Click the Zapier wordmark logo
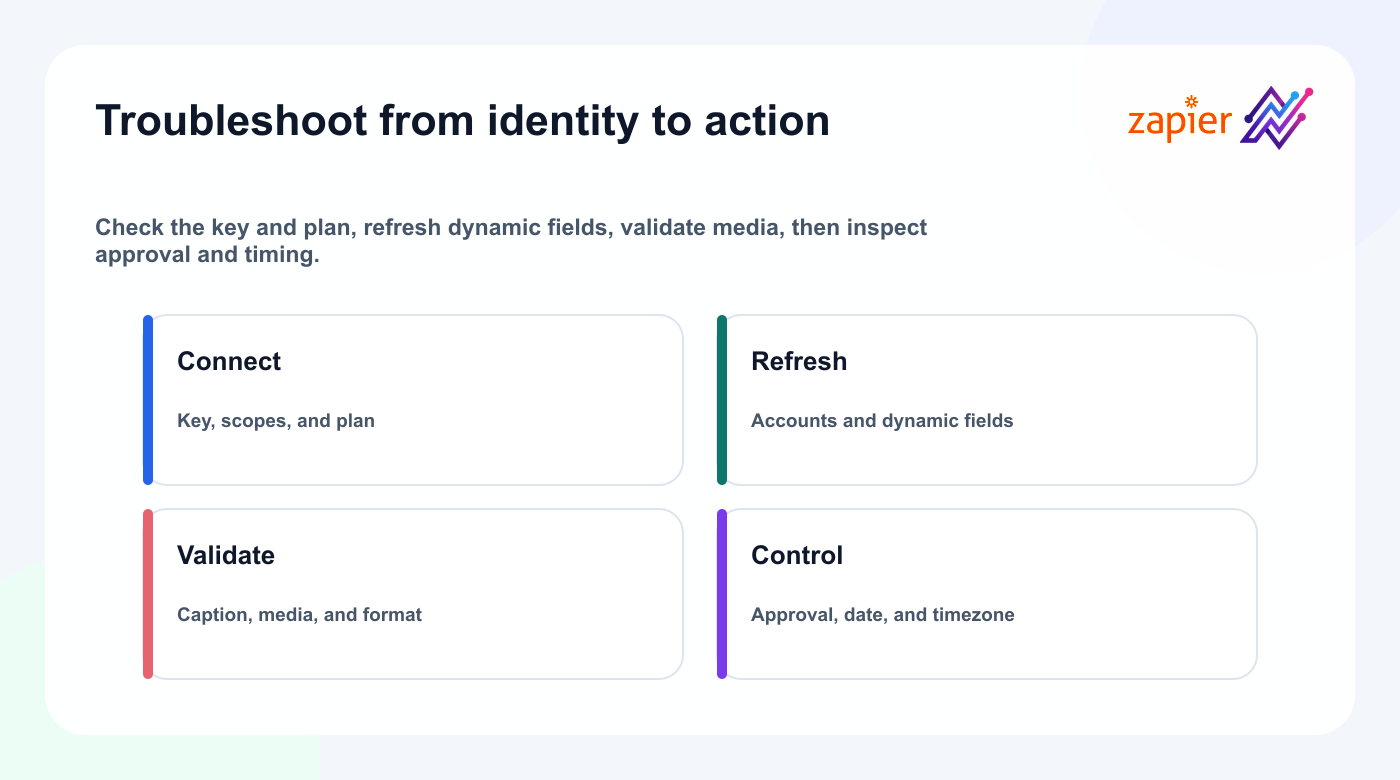This screenshot has height=780, width=1400. (x=1180, y=118)
